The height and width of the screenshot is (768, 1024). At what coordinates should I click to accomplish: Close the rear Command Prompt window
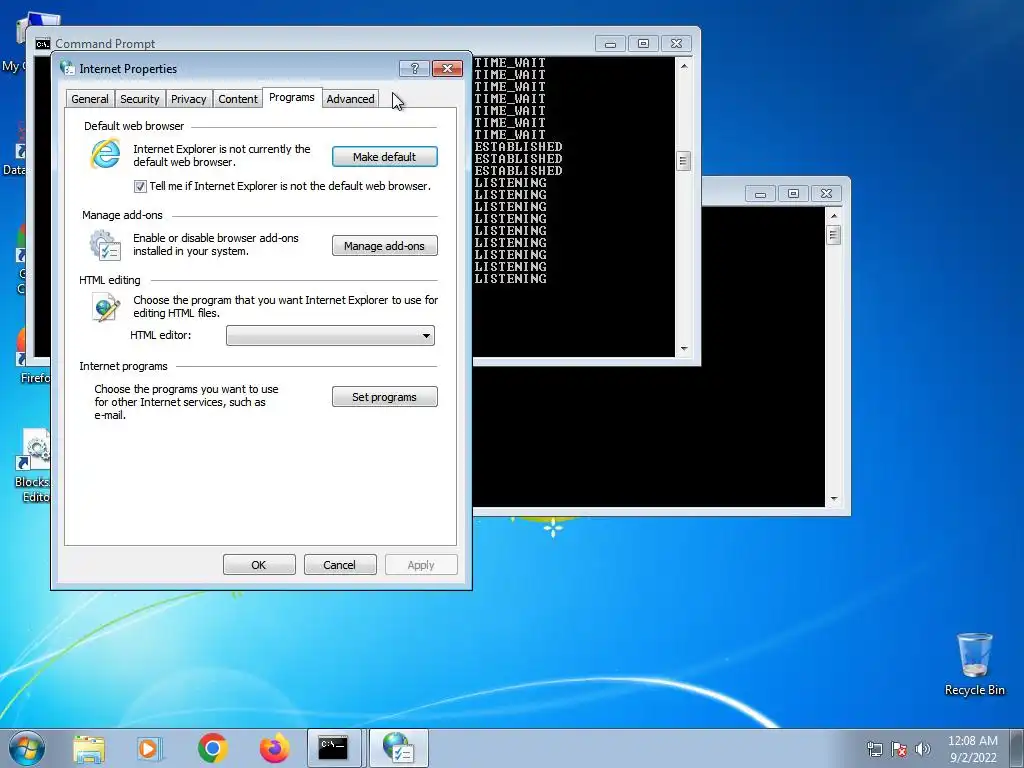click(x=826, y=194)
